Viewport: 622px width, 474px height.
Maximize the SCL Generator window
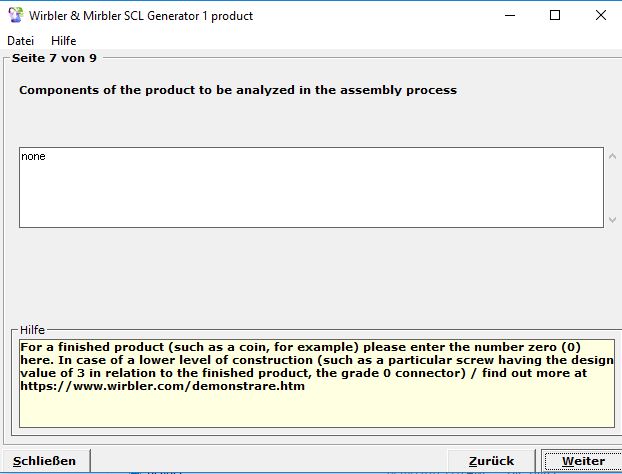click(x=555, y=15)
